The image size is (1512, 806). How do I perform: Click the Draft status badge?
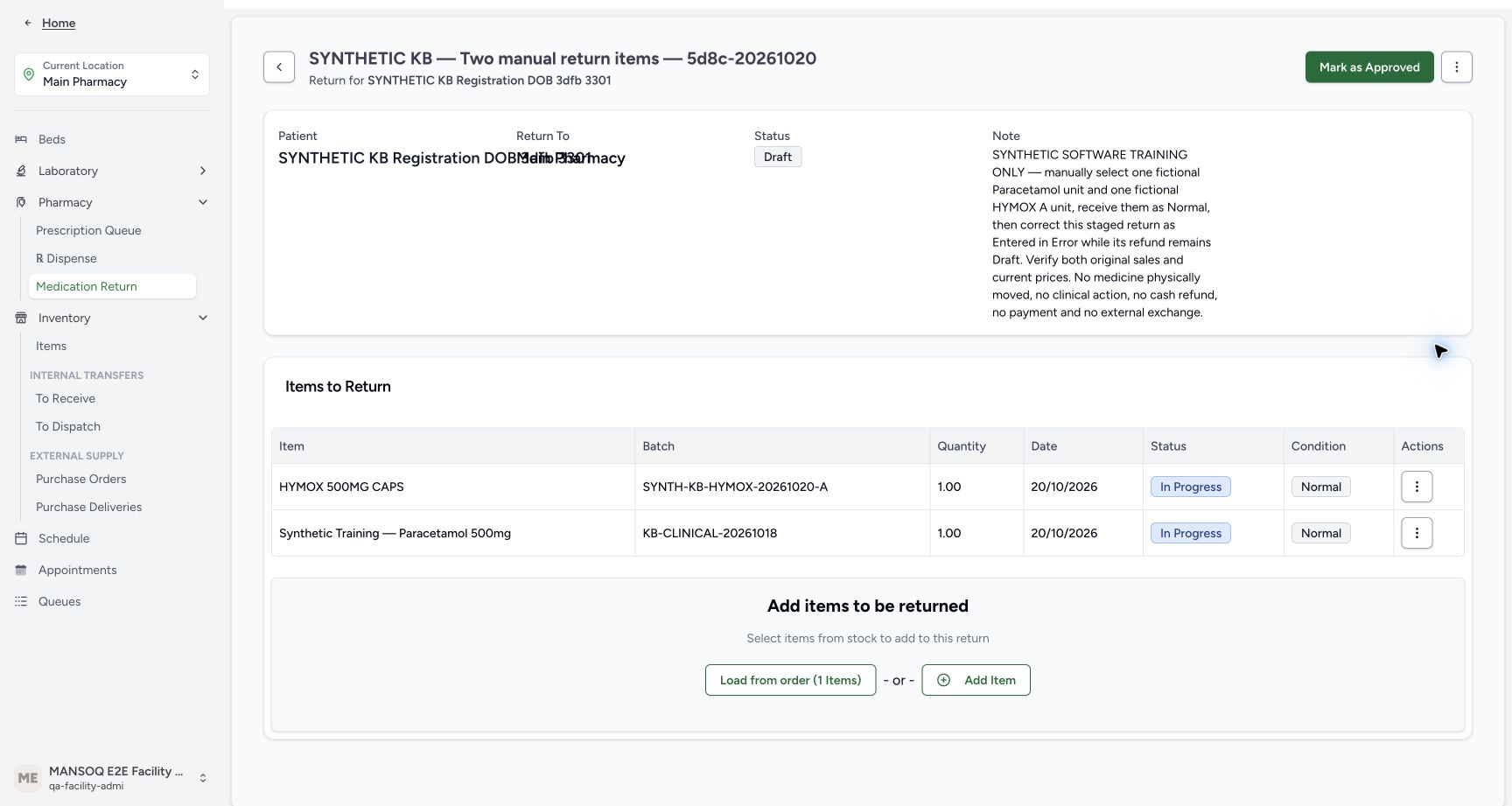(778, 157)
